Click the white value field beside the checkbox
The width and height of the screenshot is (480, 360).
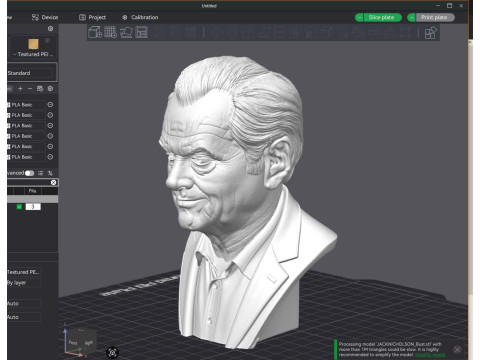coord(33,207)
